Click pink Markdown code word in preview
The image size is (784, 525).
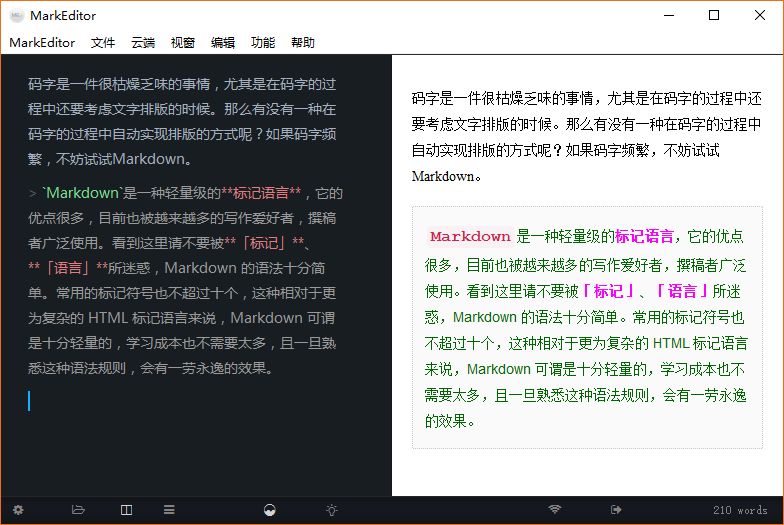[x=470, y=236]
